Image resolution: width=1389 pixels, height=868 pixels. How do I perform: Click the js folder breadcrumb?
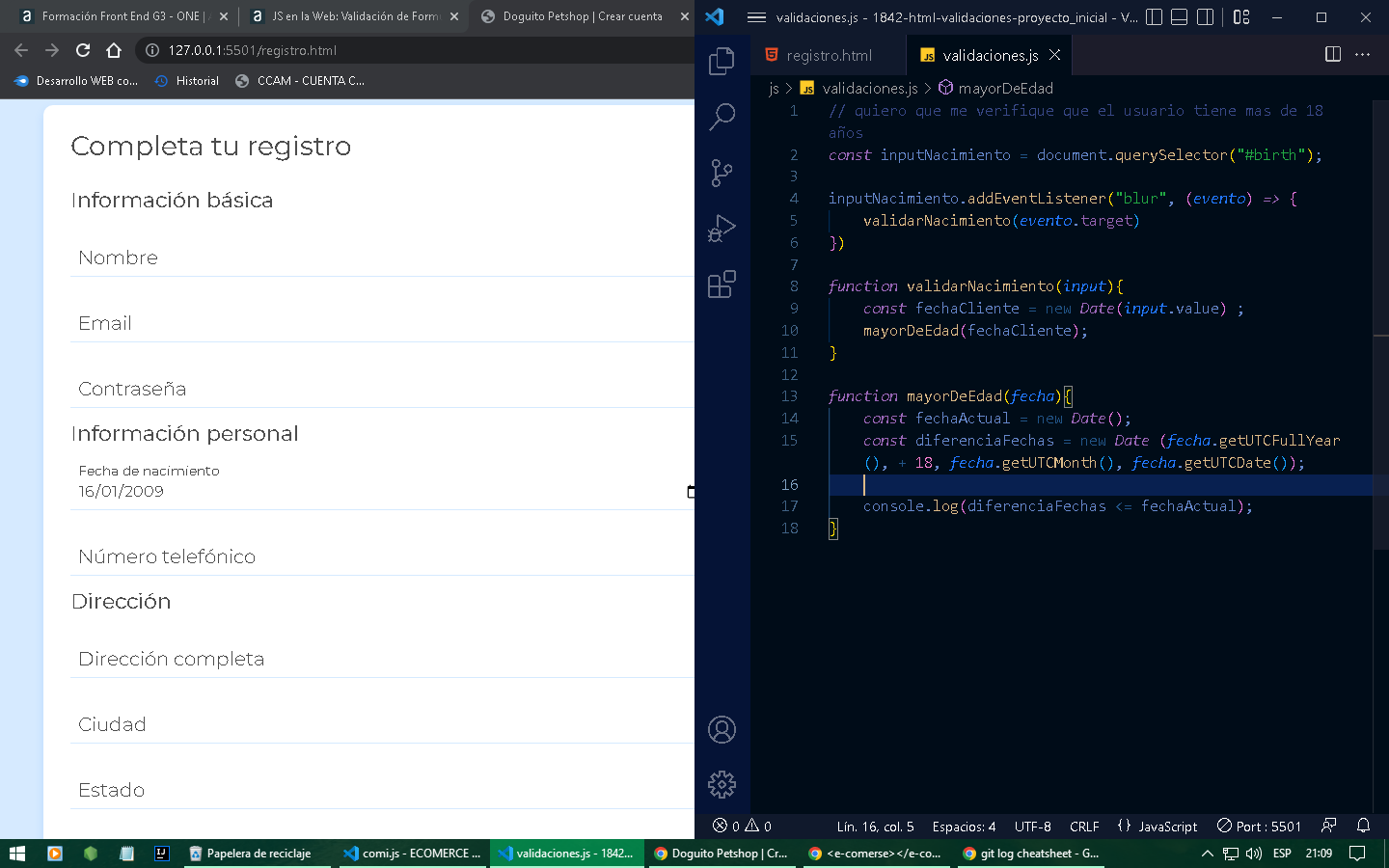click(x=774, y=89)
